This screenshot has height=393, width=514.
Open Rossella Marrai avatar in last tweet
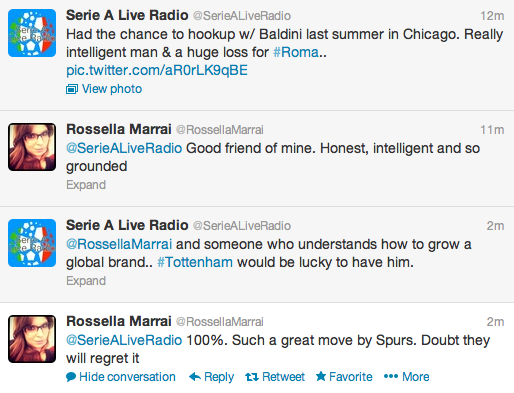(x=32, y=339)
